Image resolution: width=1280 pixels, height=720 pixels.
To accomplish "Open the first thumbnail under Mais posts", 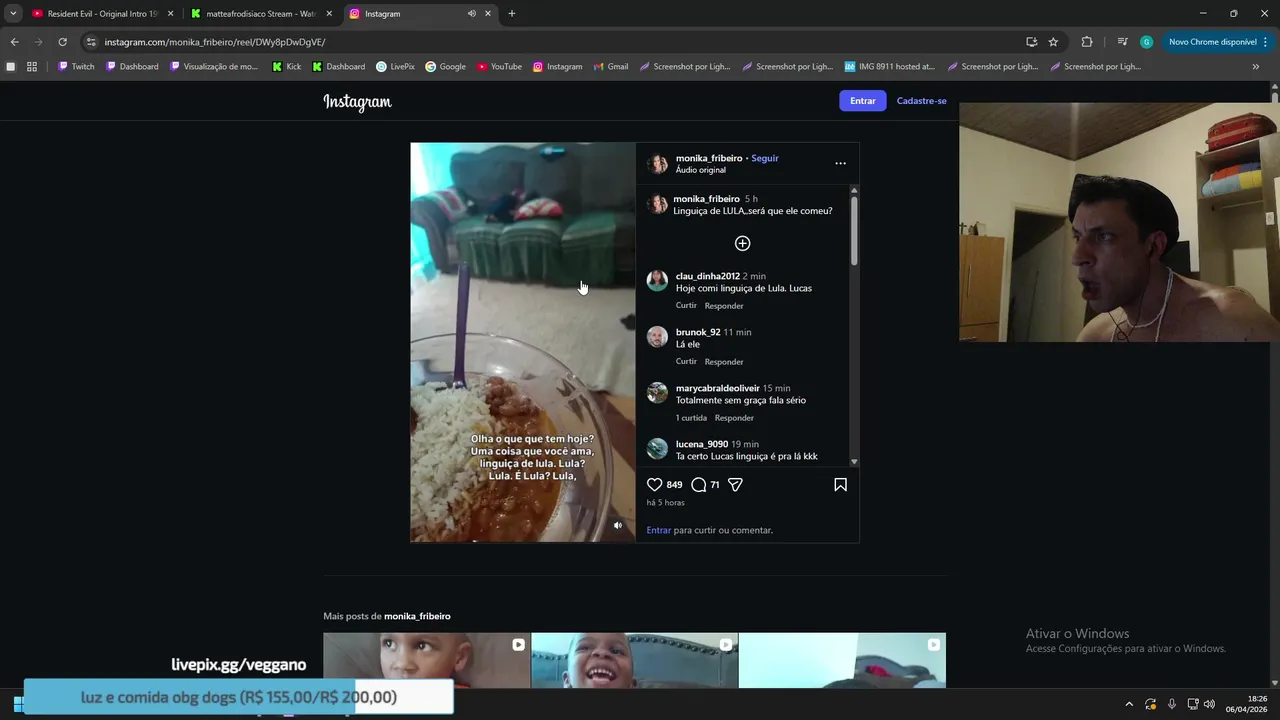I will click(427, 660).
